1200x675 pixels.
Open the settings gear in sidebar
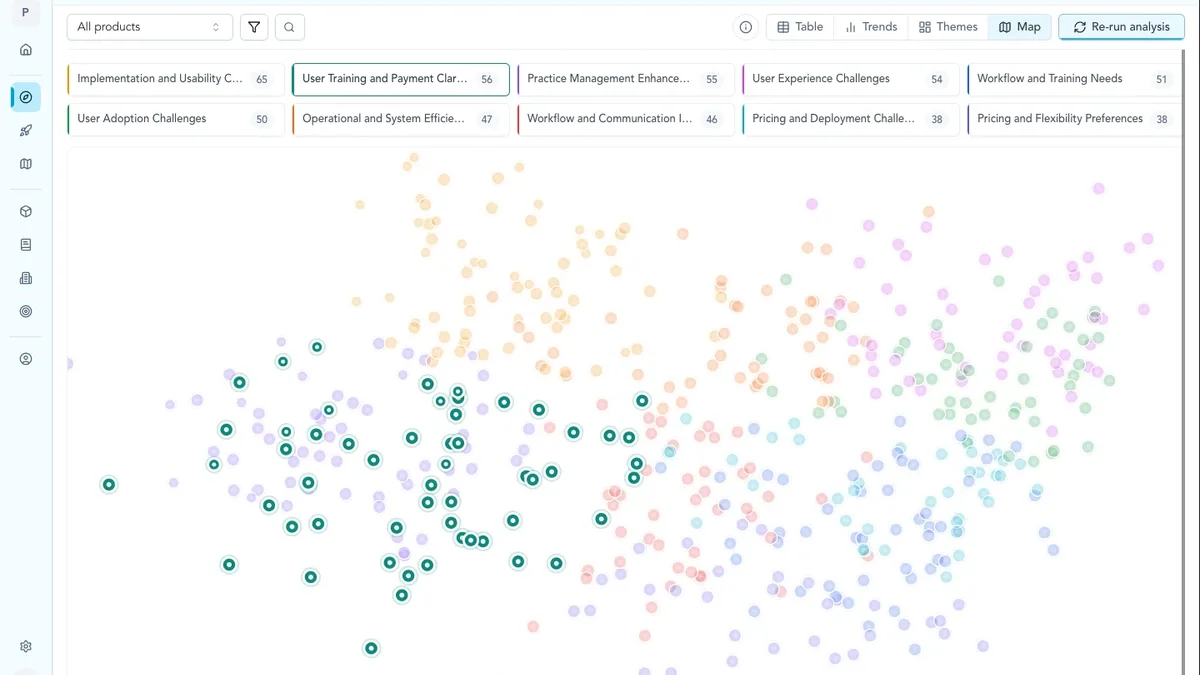(x=26, y=647)
